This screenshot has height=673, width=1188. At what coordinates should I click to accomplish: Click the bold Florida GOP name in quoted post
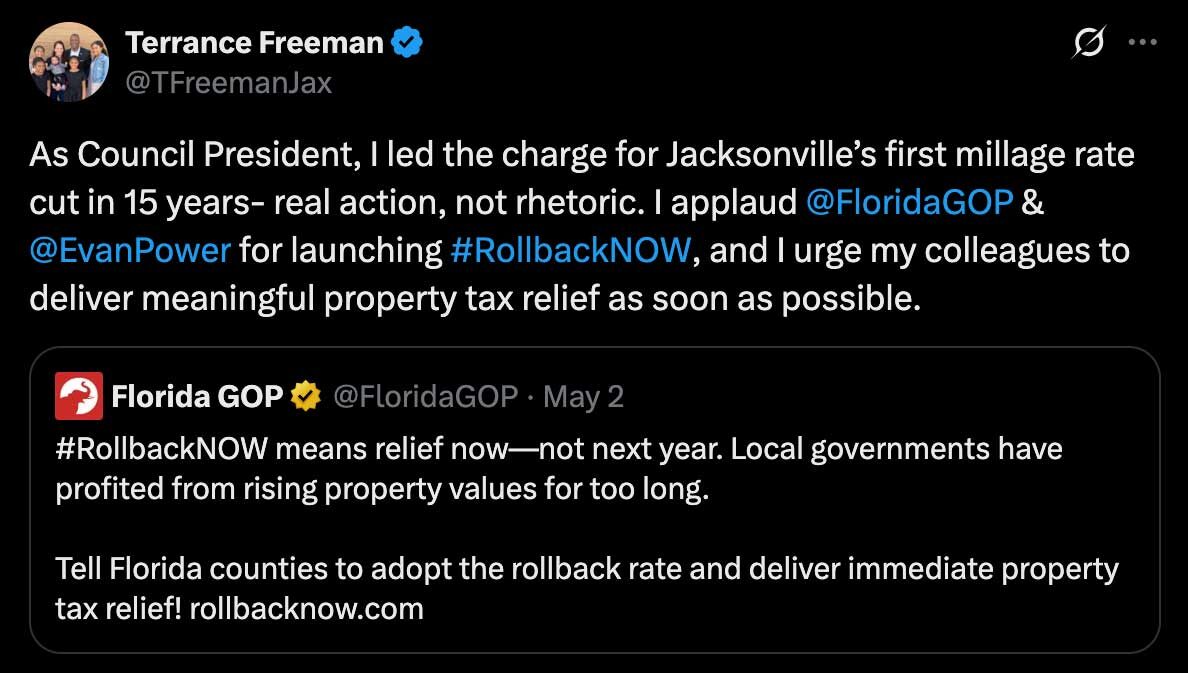click(197, 397)
